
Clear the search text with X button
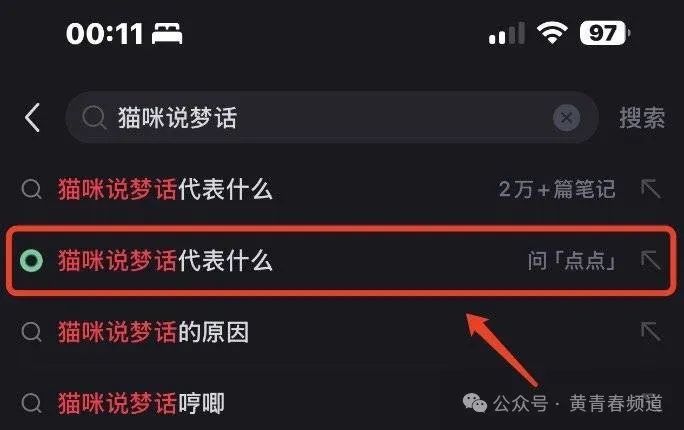[x=566, y=117]
